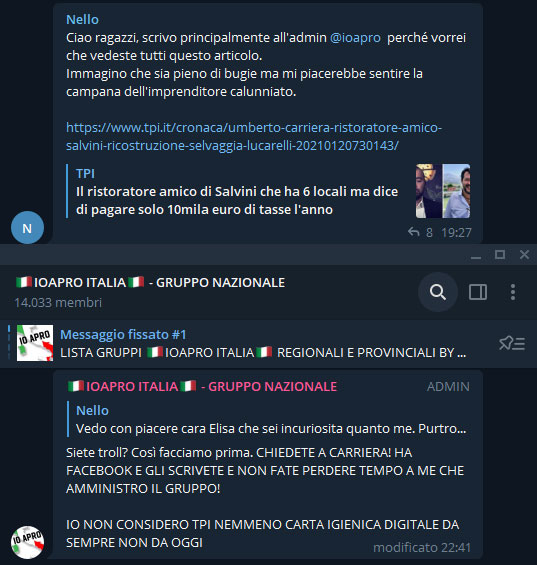
Task: Open the three-dot chat options menu
Action: 513,292
